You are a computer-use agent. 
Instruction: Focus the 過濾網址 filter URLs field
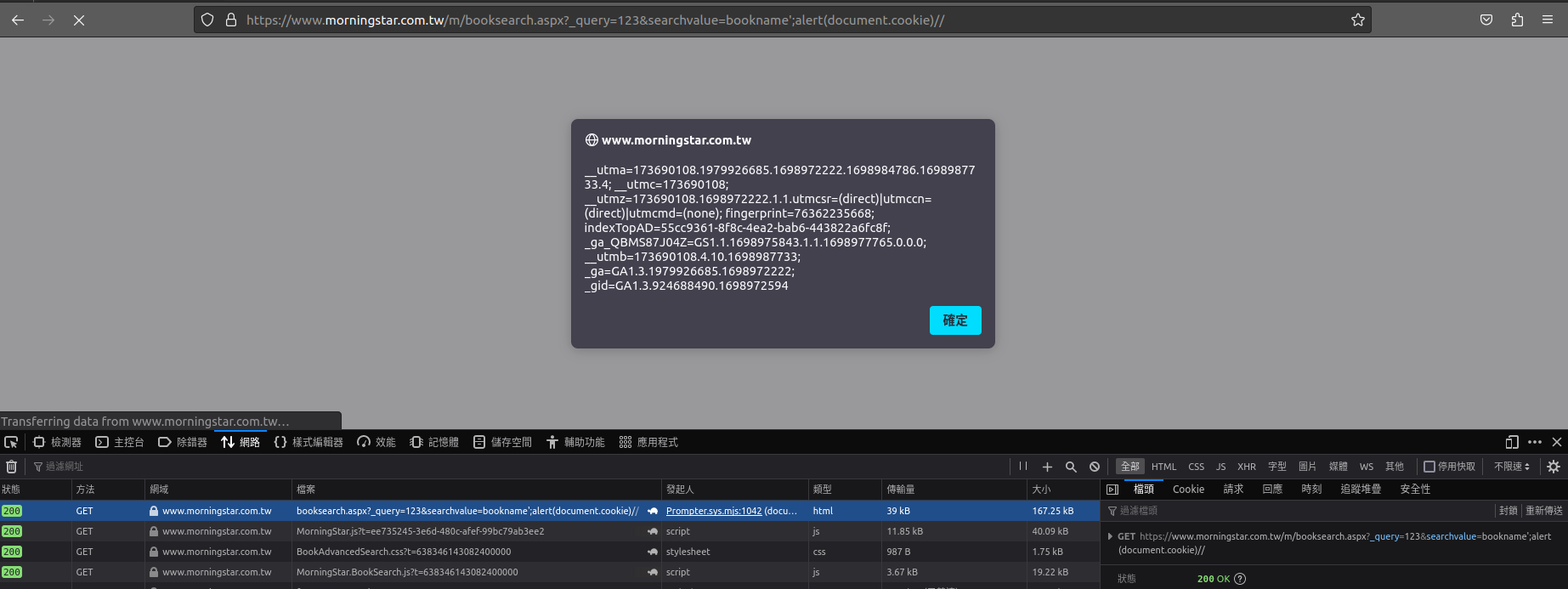click(x=518, y=467)
